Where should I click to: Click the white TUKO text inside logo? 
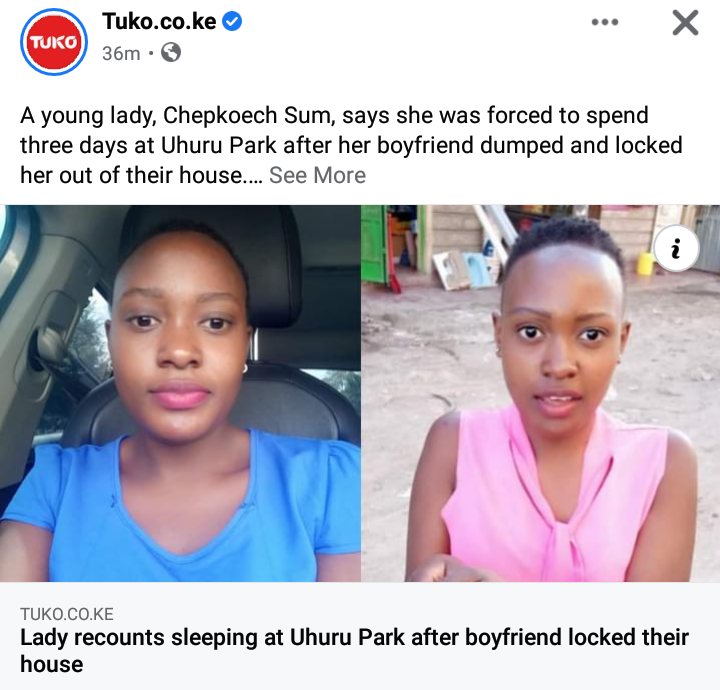(54, 42)
